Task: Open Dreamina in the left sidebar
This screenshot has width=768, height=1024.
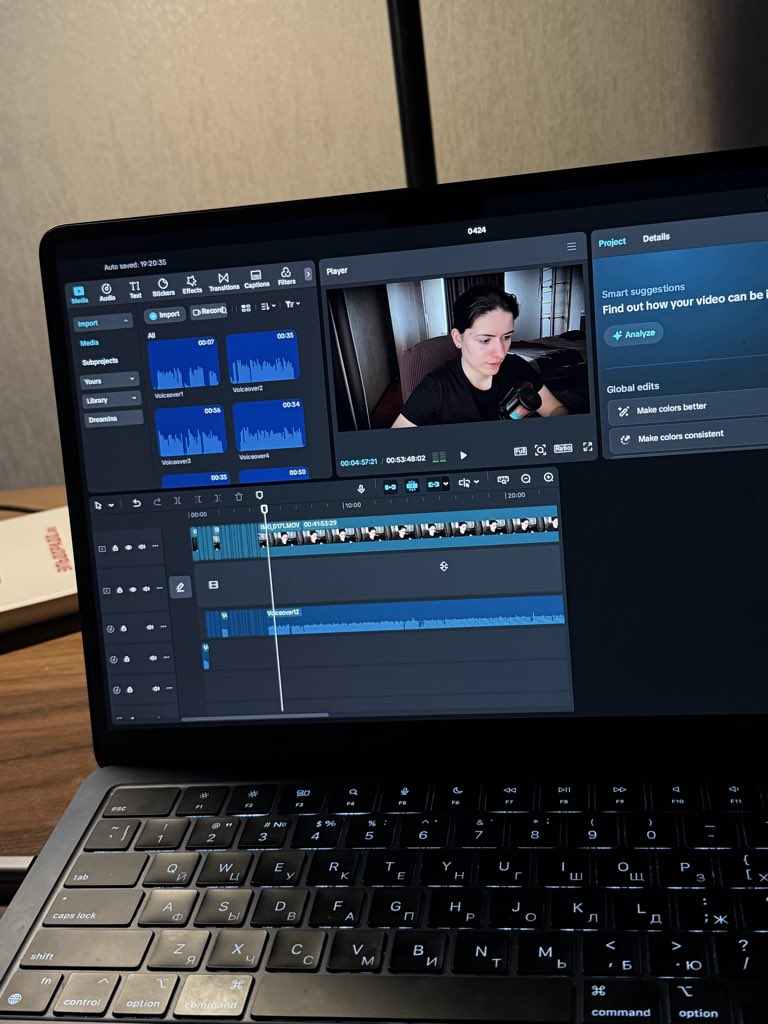Action: pyautogui.click(x=114, y=419)
